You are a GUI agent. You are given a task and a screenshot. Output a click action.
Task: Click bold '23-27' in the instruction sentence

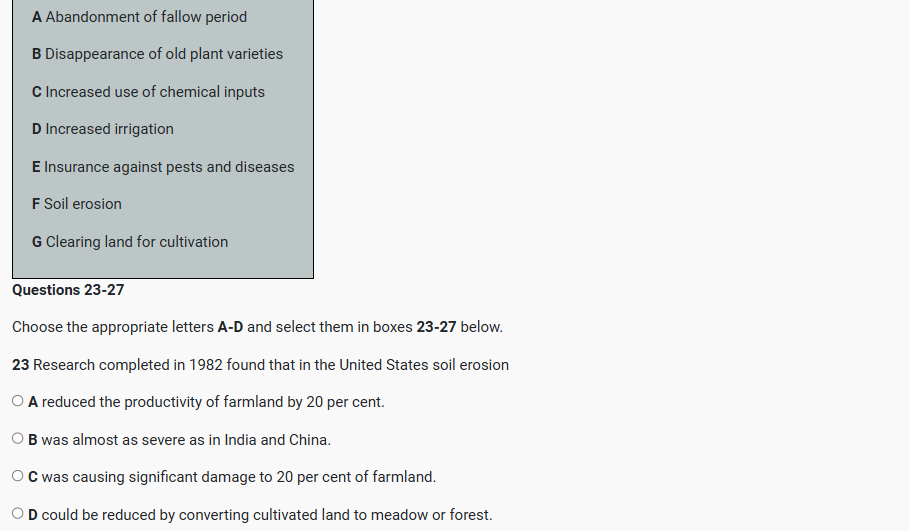(436, 327)
